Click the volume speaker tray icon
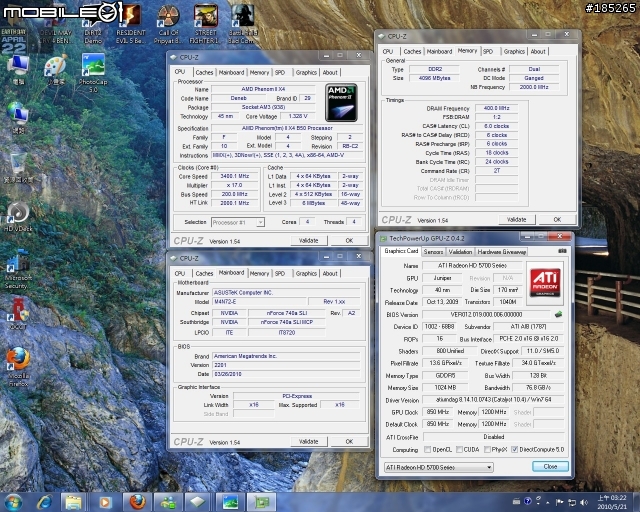The width and height of the screenshot is (640, 512). (584, 502)
